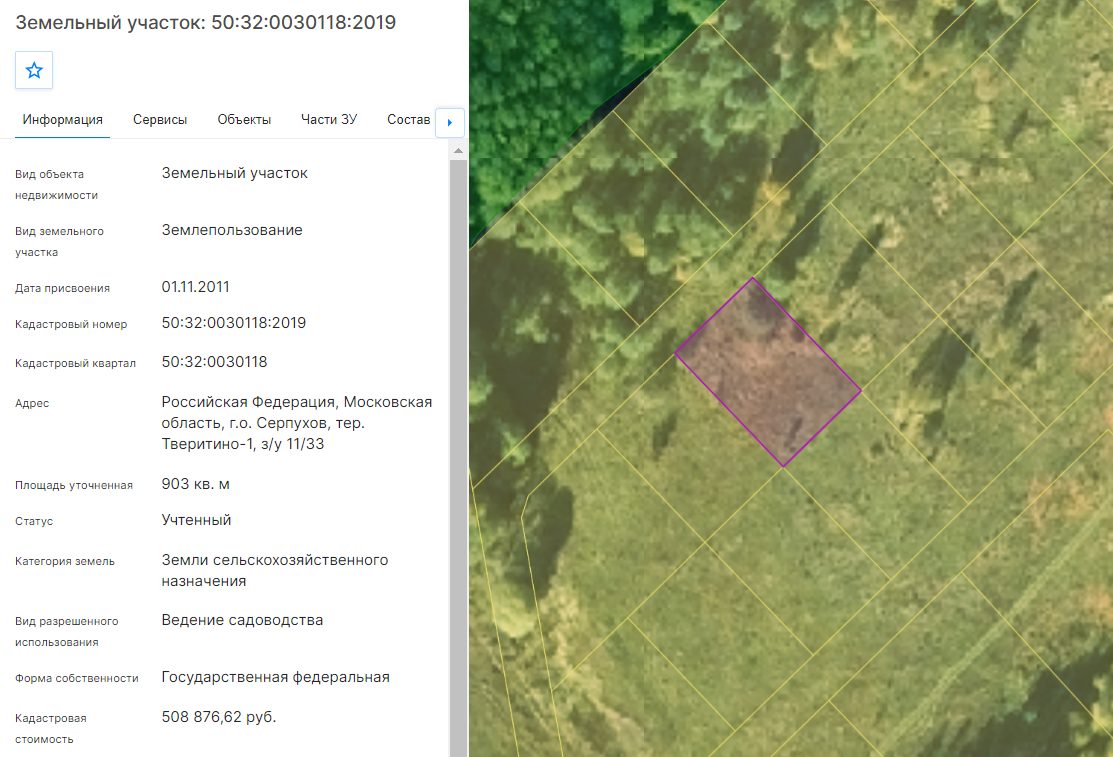1113x757 pixels.
Task: Switch to the Объекты tab
Action: click(244, 119)
